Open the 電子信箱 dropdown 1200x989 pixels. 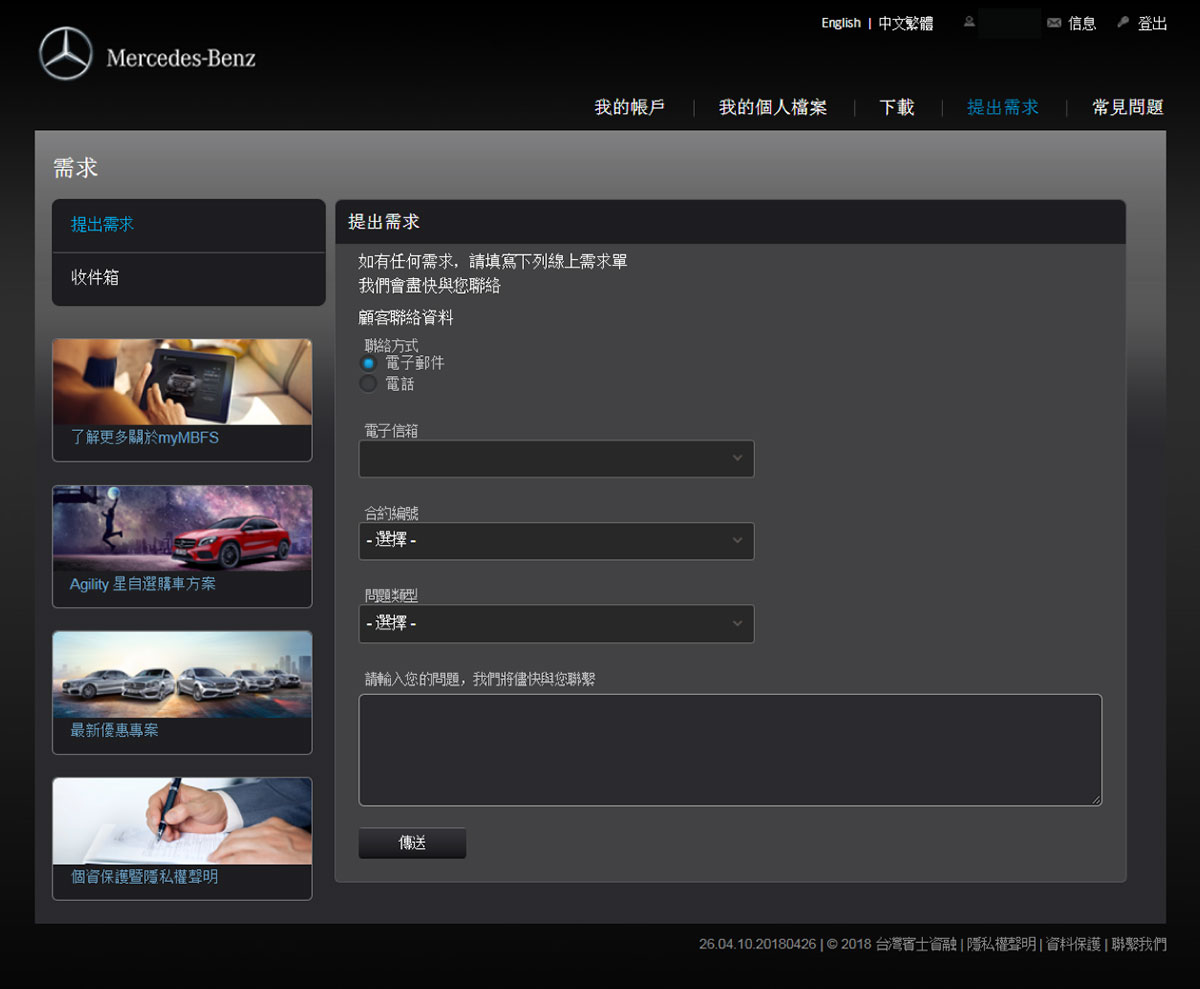click(x=556, y=459)
